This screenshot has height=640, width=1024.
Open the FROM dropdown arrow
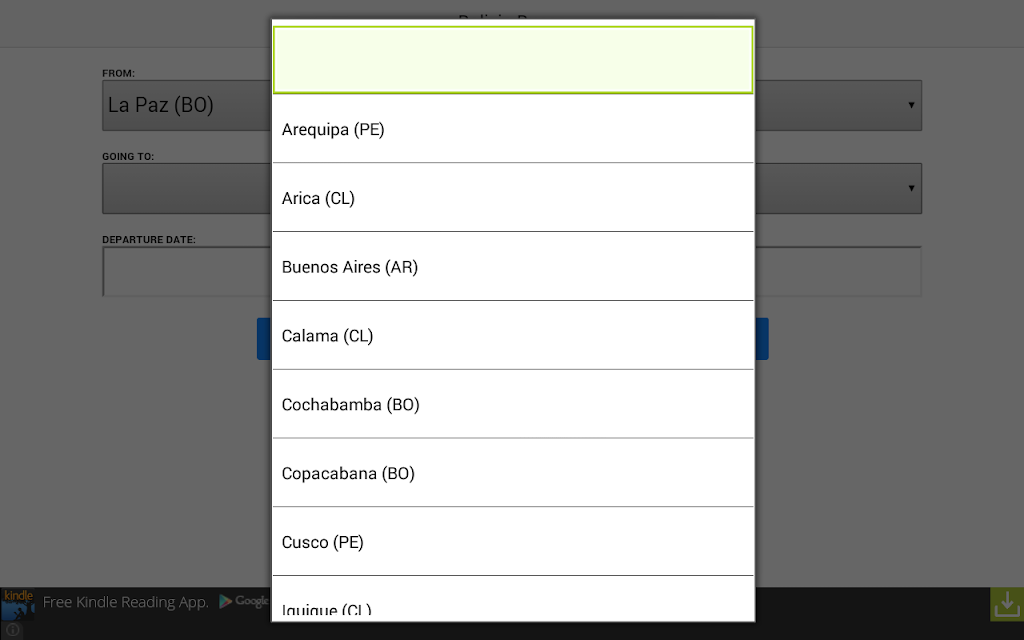click(911, 105)
